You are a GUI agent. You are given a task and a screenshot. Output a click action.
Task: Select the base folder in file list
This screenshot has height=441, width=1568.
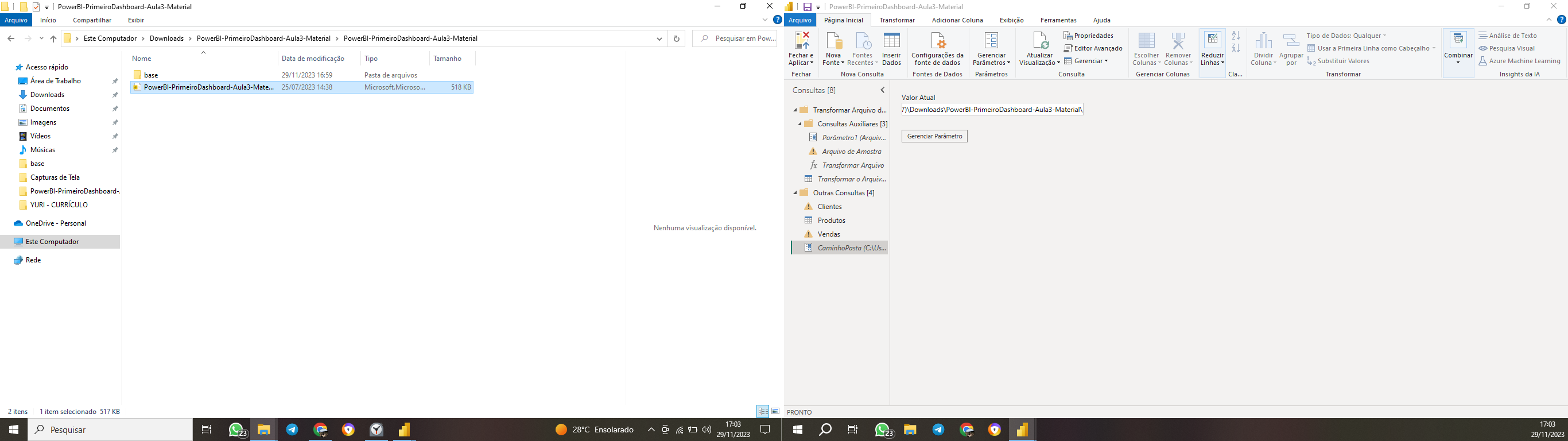pos(302,75)
